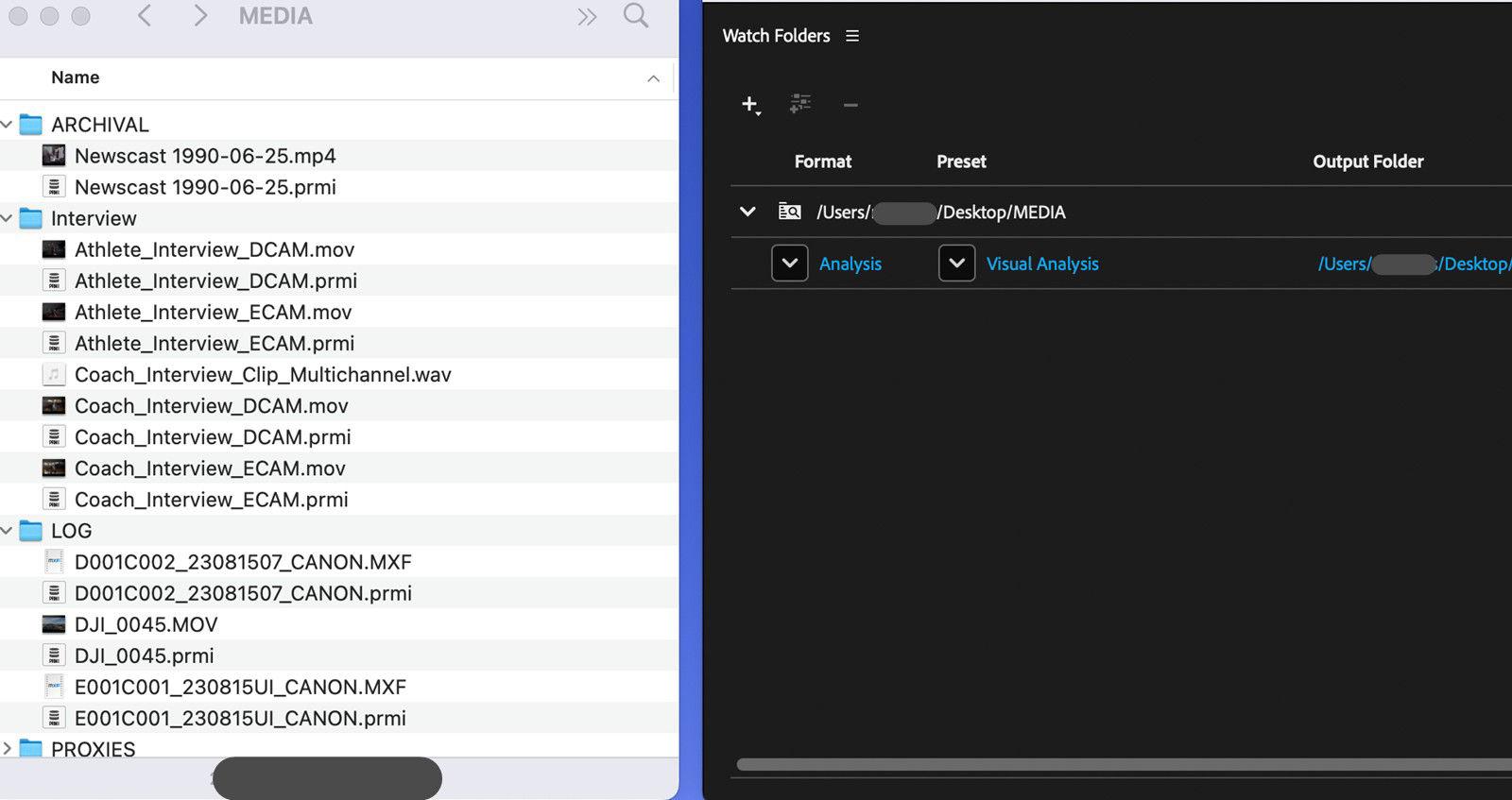Go forward in the Finder MEDIA window
The width and height of the screenshot is (1512, 800).
coord(199,16)
